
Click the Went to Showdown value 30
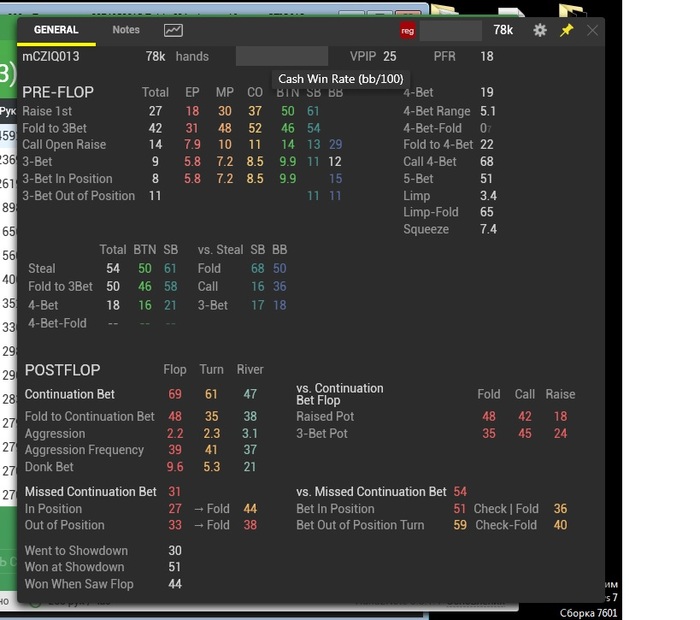click(175, 551)
